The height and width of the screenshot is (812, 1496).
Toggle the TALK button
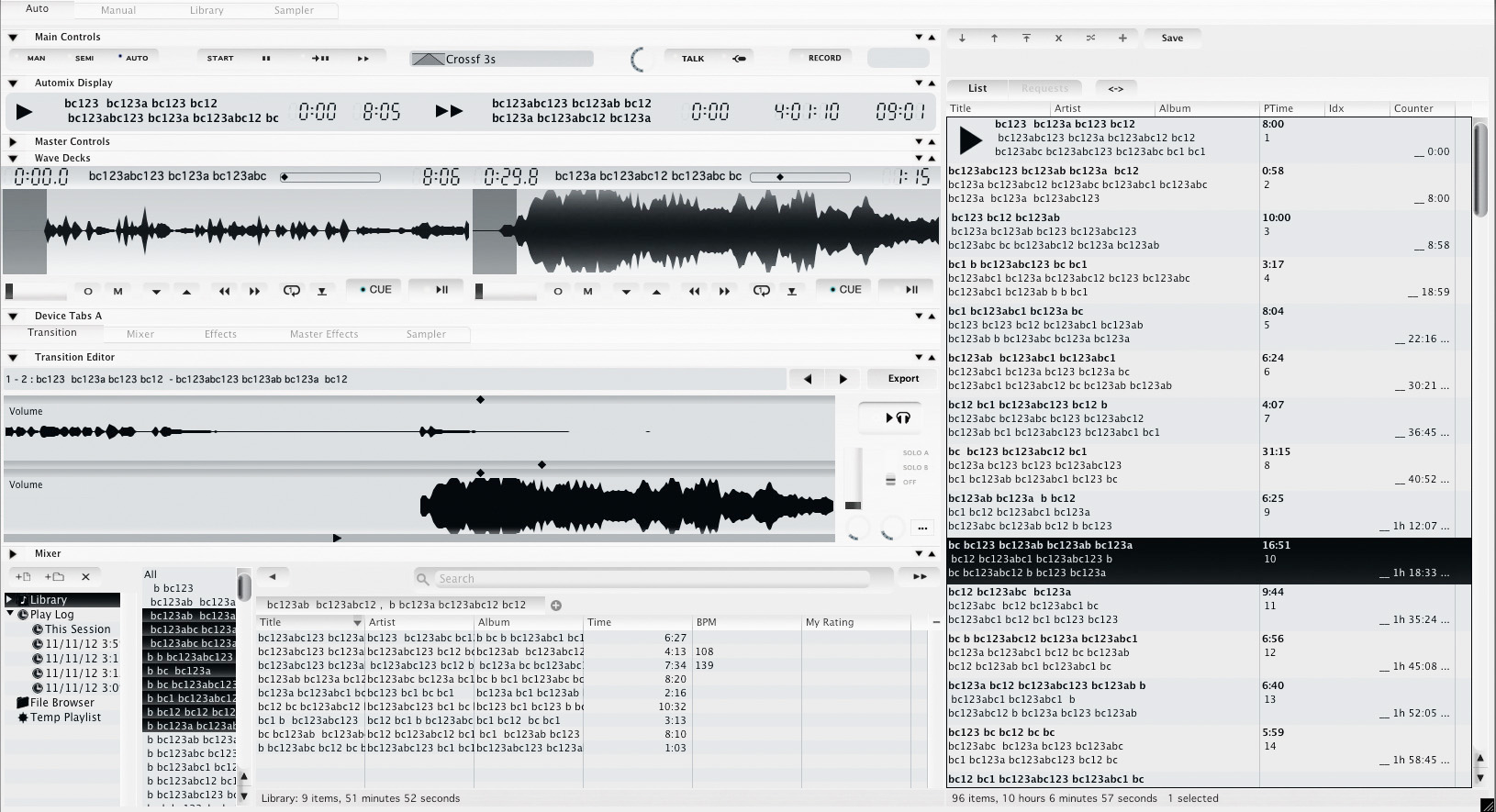point(693,58)
